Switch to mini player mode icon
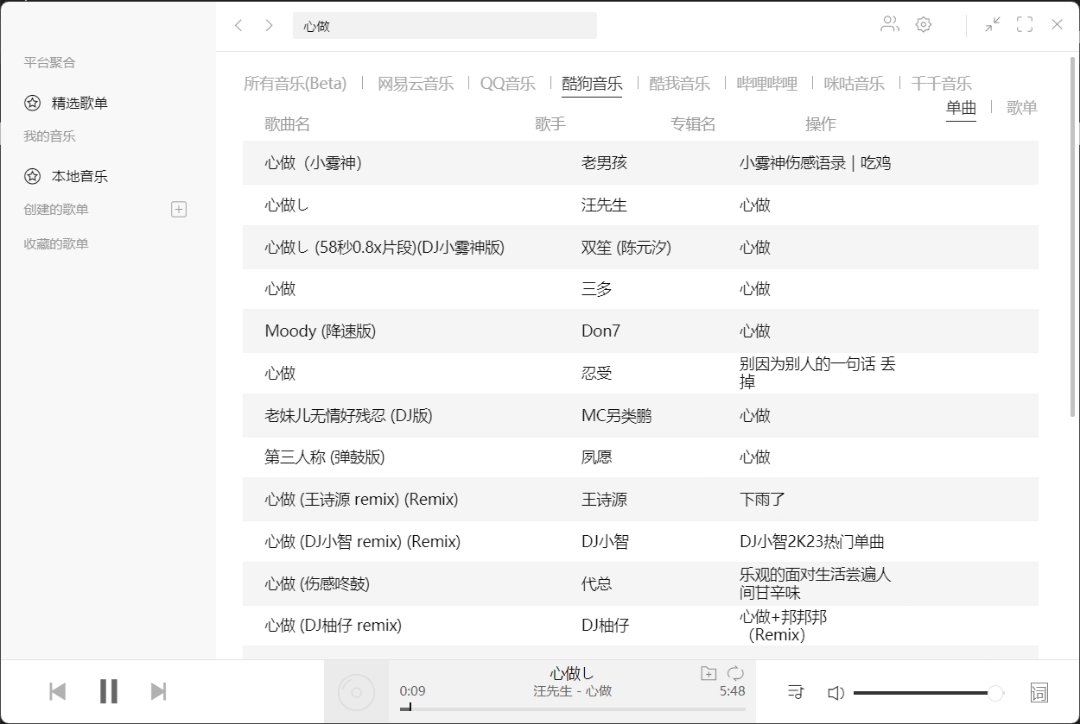 coord(992,25)
